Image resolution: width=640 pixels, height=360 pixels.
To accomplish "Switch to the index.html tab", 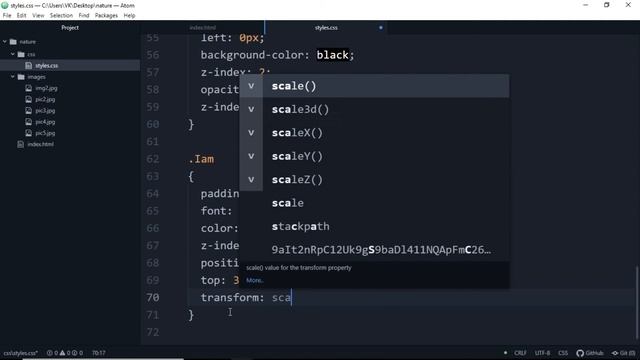I will [x=202, y=28].
